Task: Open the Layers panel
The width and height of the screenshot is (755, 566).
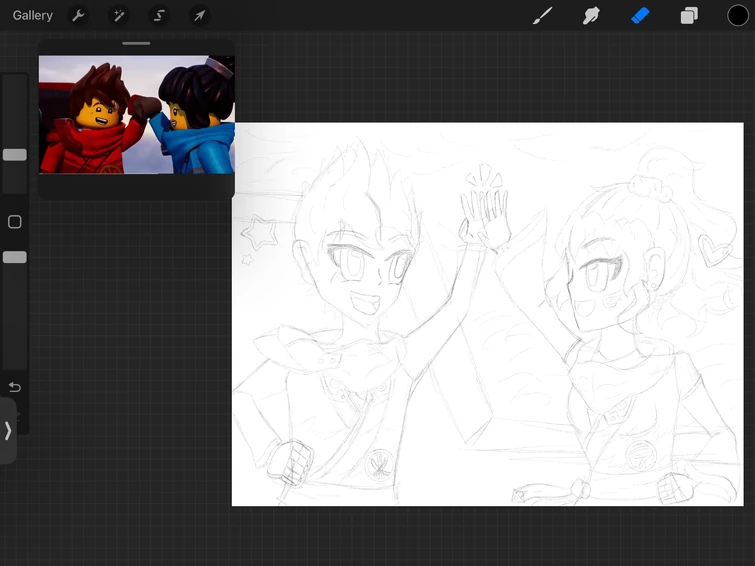Action: (689, 15)
